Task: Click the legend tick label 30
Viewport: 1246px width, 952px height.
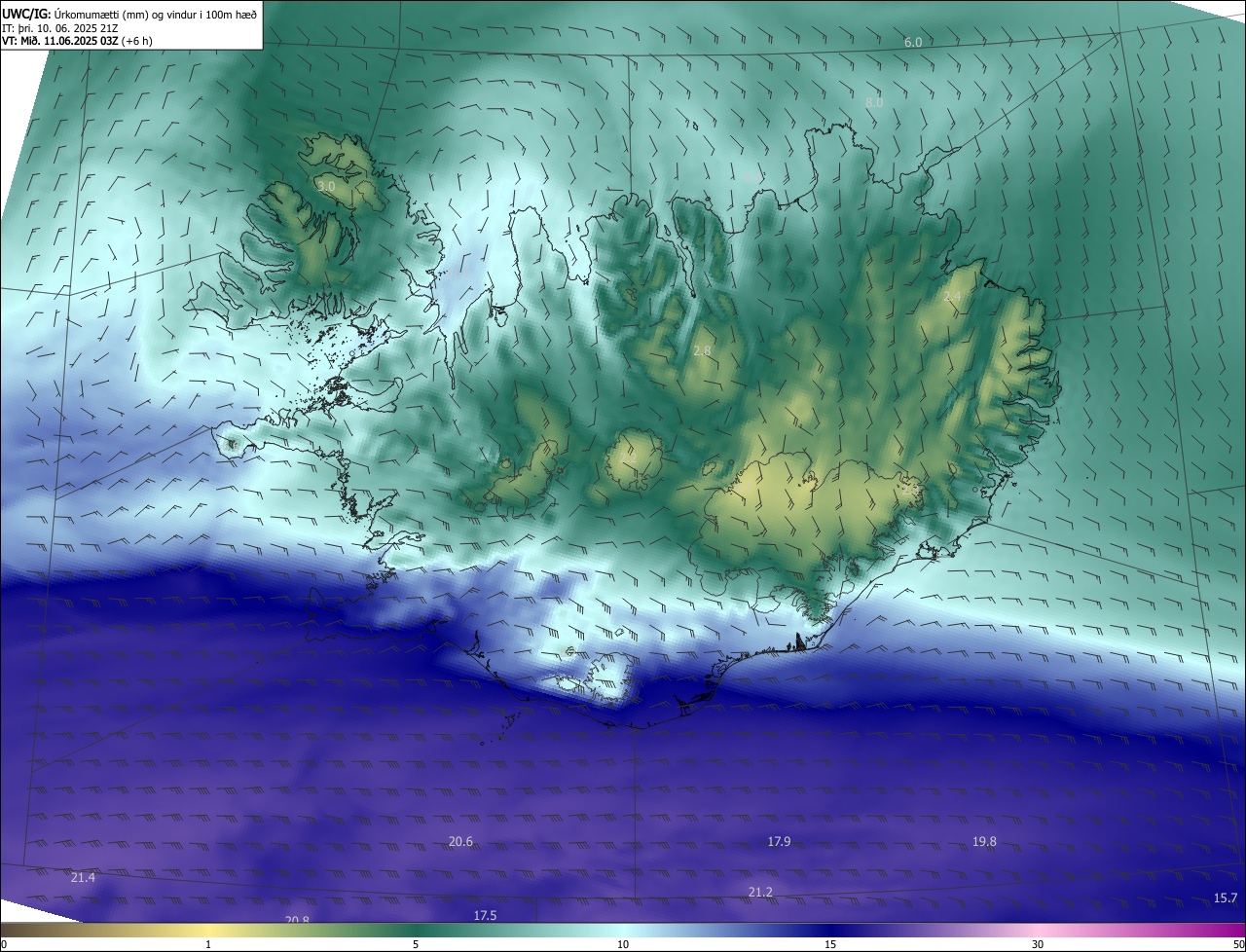Action: pos(1038,944)
